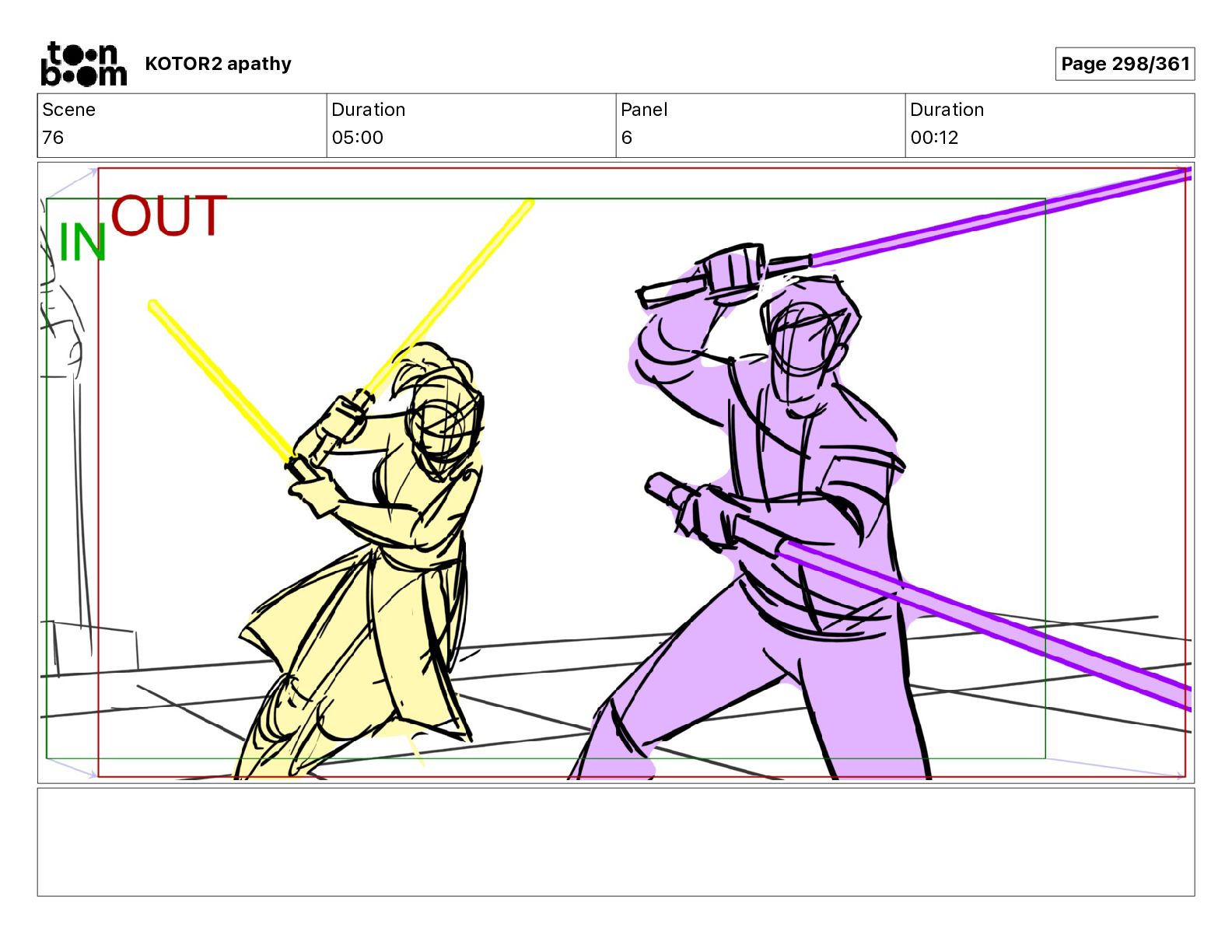
Task: Click the 'Page 298/361' page indicator
Action: (x=1125, y=64)
